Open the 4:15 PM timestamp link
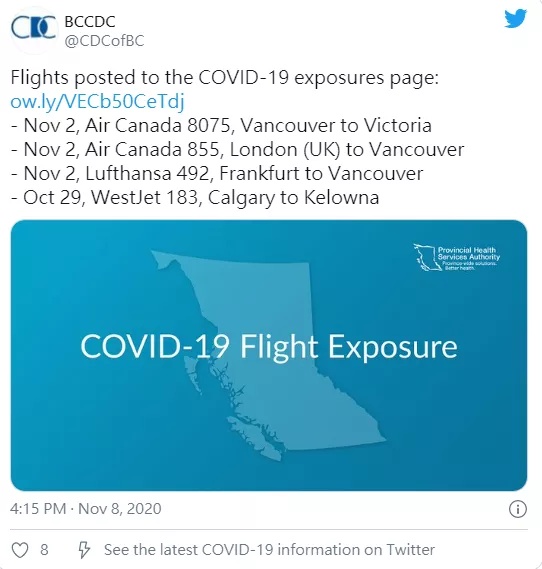The image size is (542, 569). [38, 509]
